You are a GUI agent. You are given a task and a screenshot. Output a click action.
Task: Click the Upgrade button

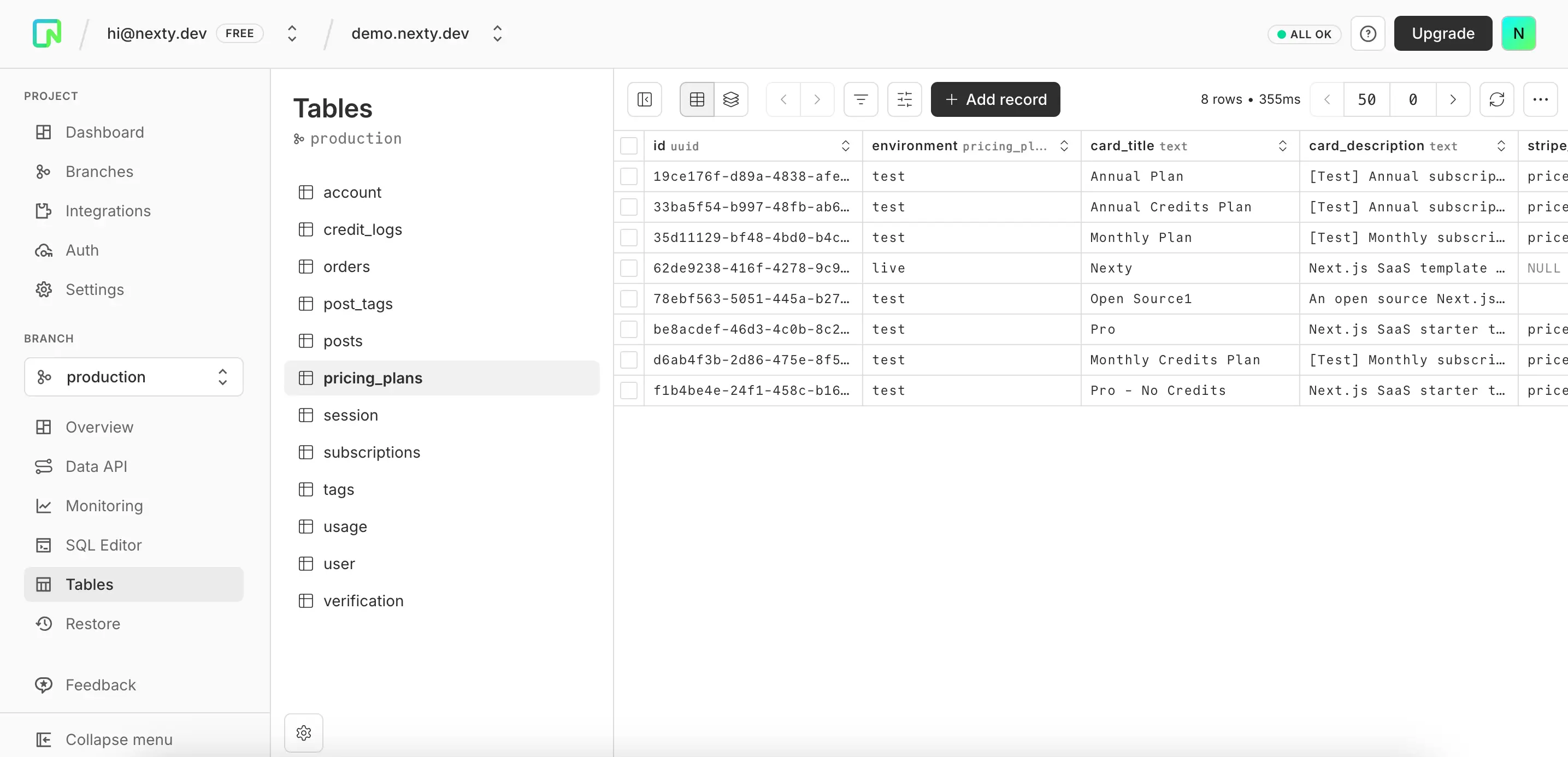[1443, 33]
